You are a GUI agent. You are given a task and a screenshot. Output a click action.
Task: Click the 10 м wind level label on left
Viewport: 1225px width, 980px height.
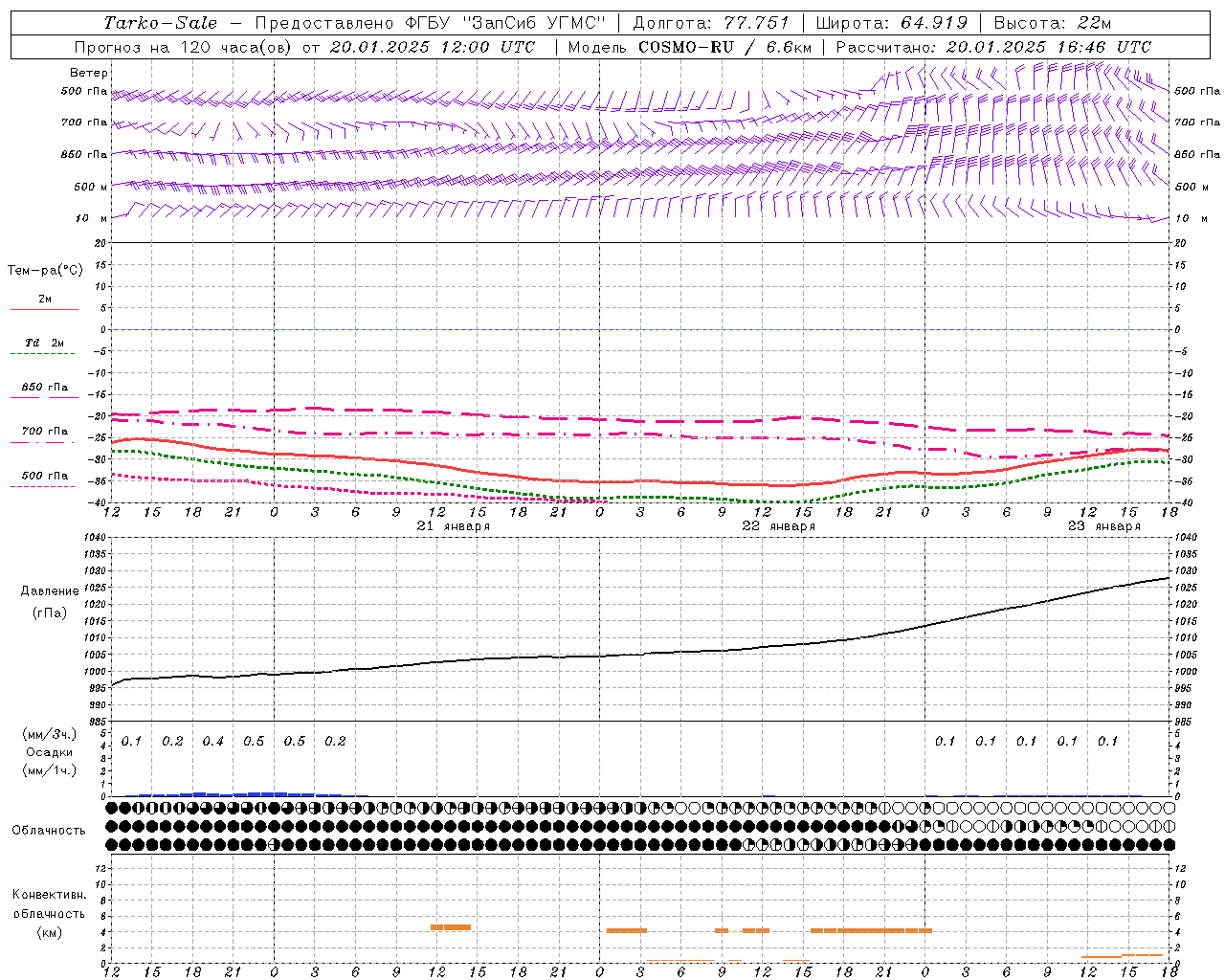point(91,218)
